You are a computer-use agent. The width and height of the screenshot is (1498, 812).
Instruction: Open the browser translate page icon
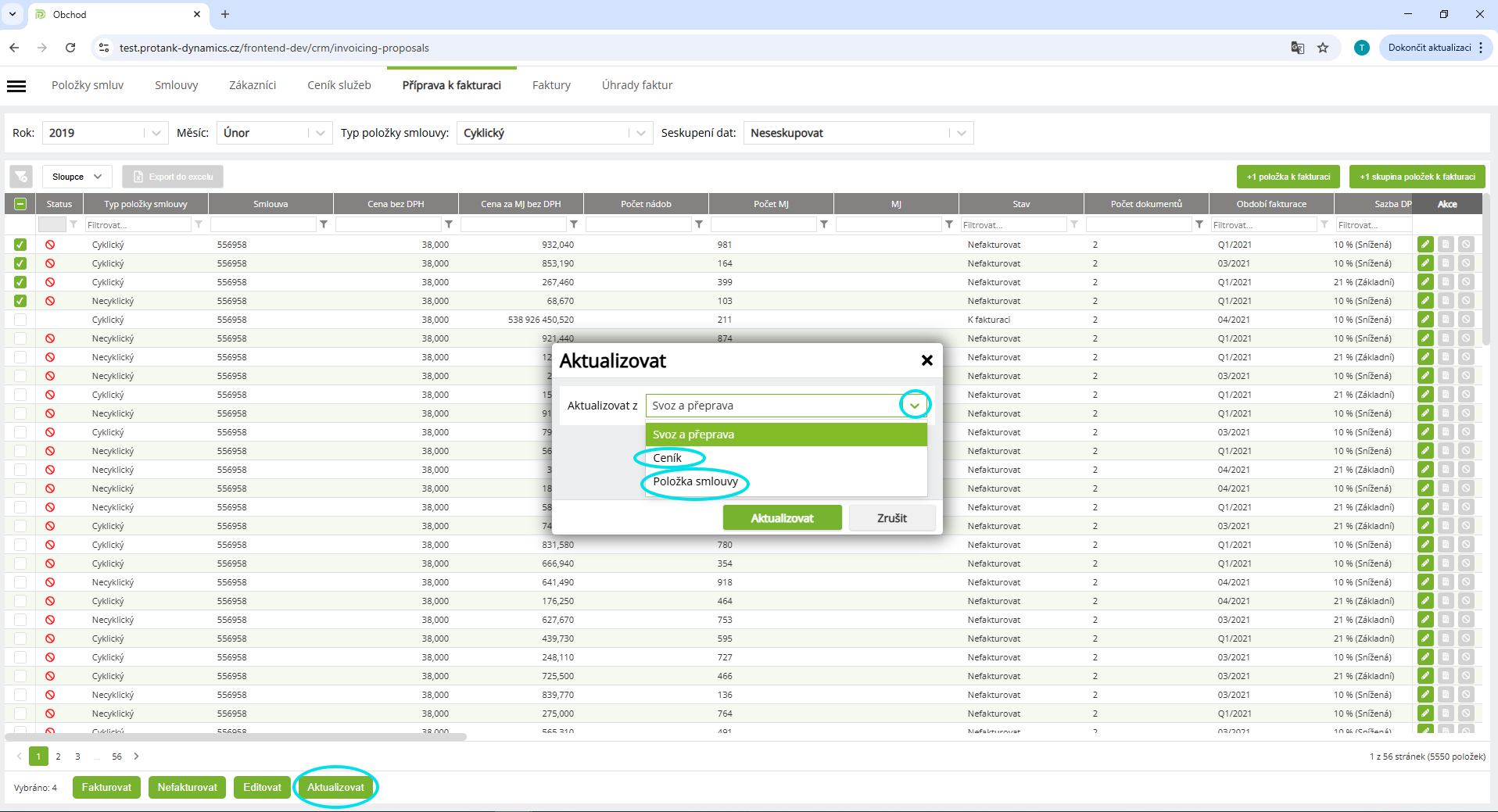click(1298, 48)
